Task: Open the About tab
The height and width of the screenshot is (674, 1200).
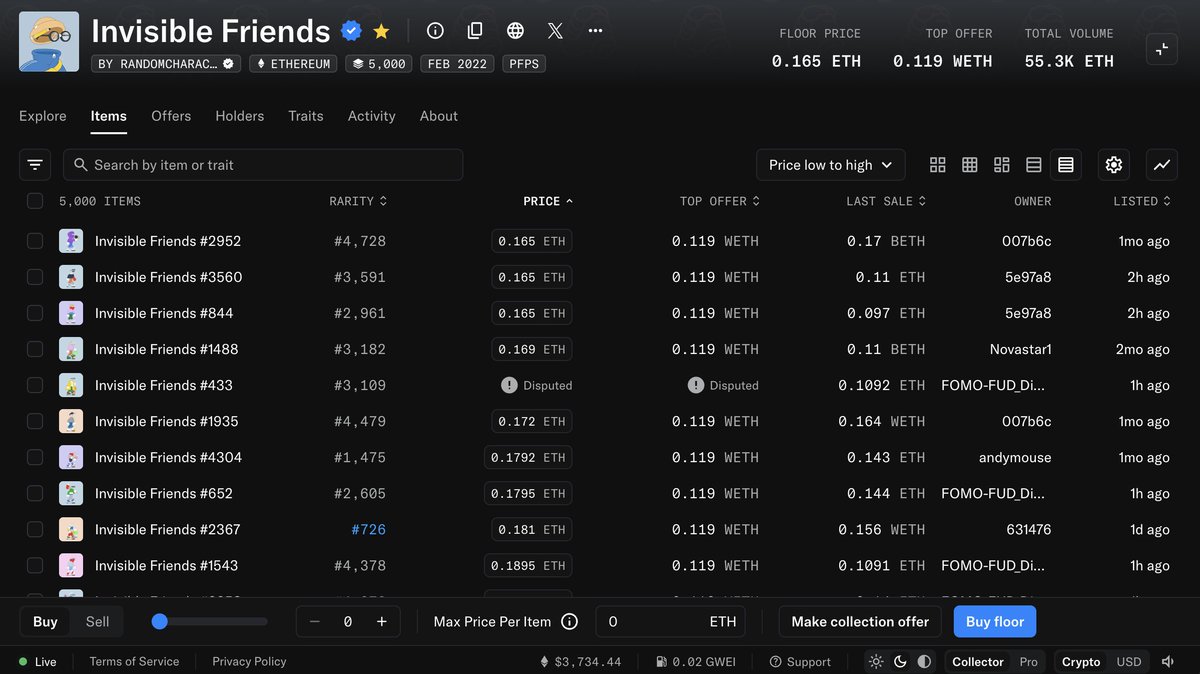Action: point(439,116)
